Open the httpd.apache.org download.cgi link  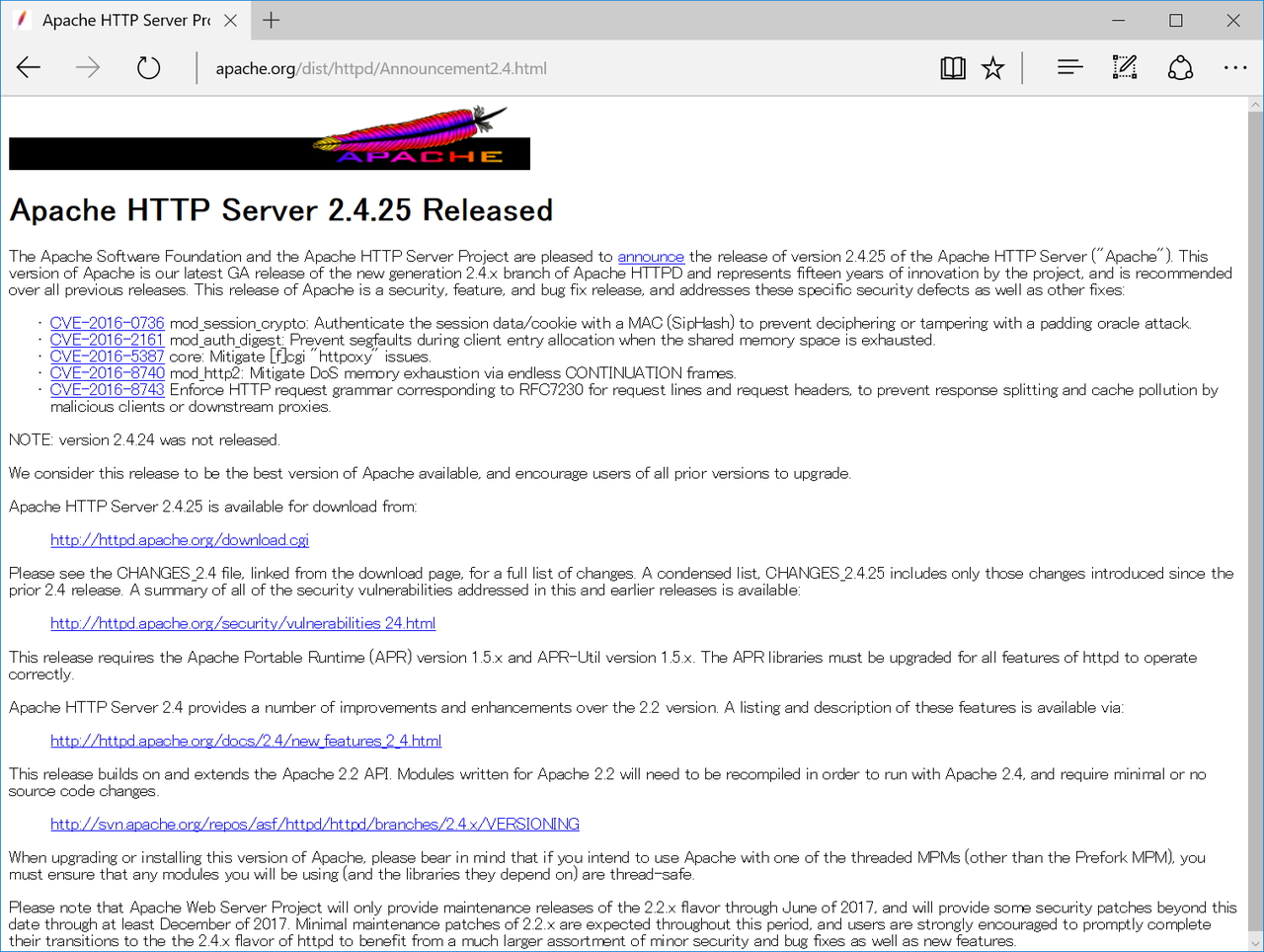(180, 540)
